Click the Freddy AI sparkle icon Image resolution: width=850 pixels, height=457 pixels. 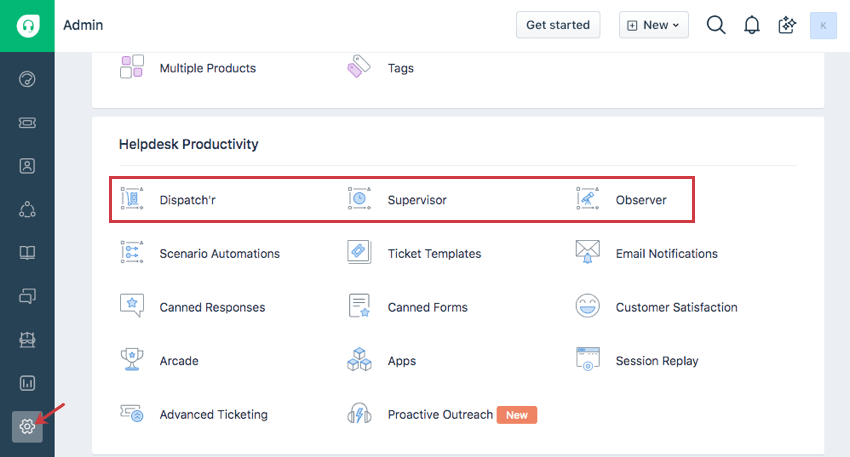click(x=787, y=25)
